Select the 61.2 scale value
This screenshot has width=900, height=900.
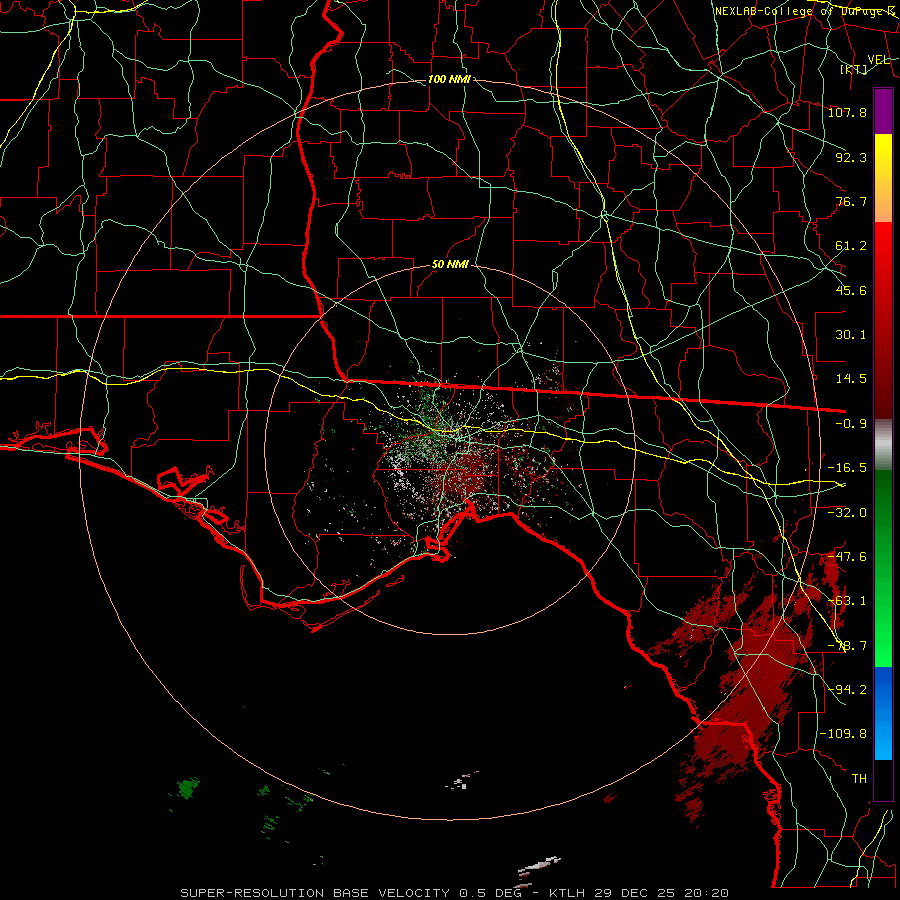pos(851,246)
